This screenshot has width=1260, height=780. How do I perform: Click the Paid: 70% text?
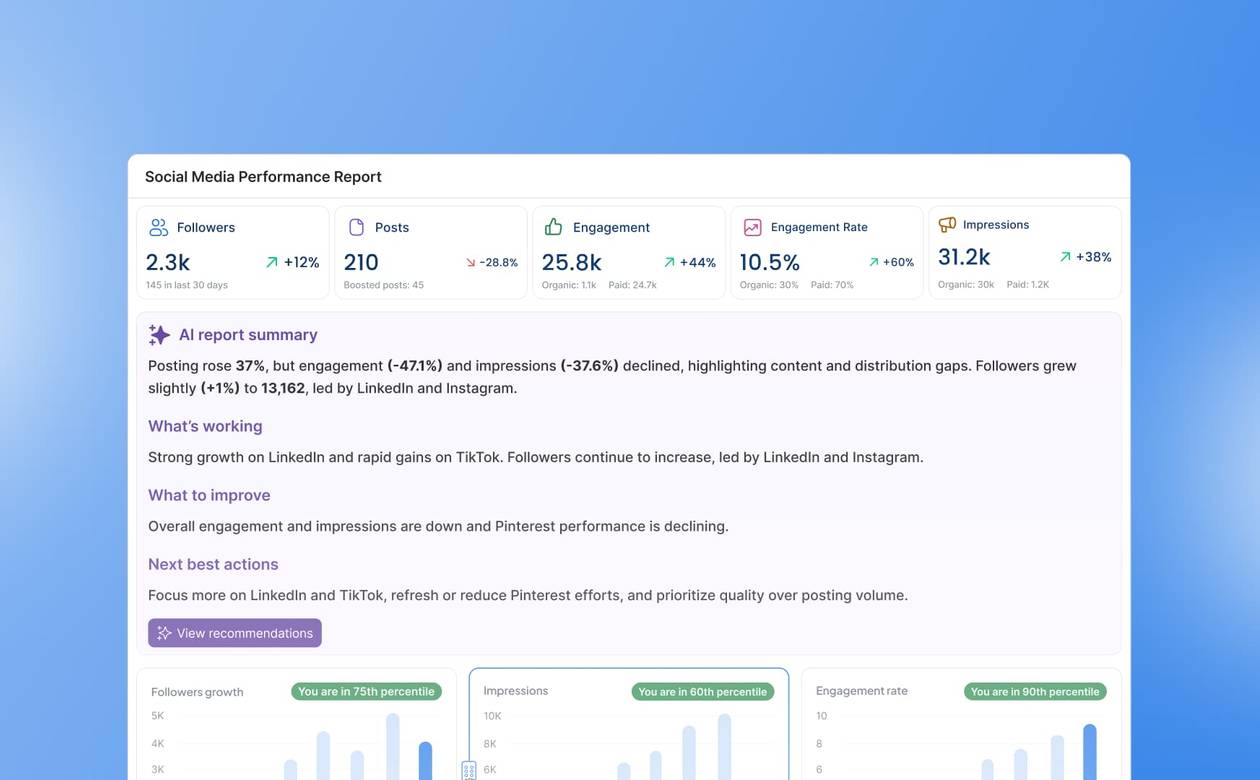832,285
